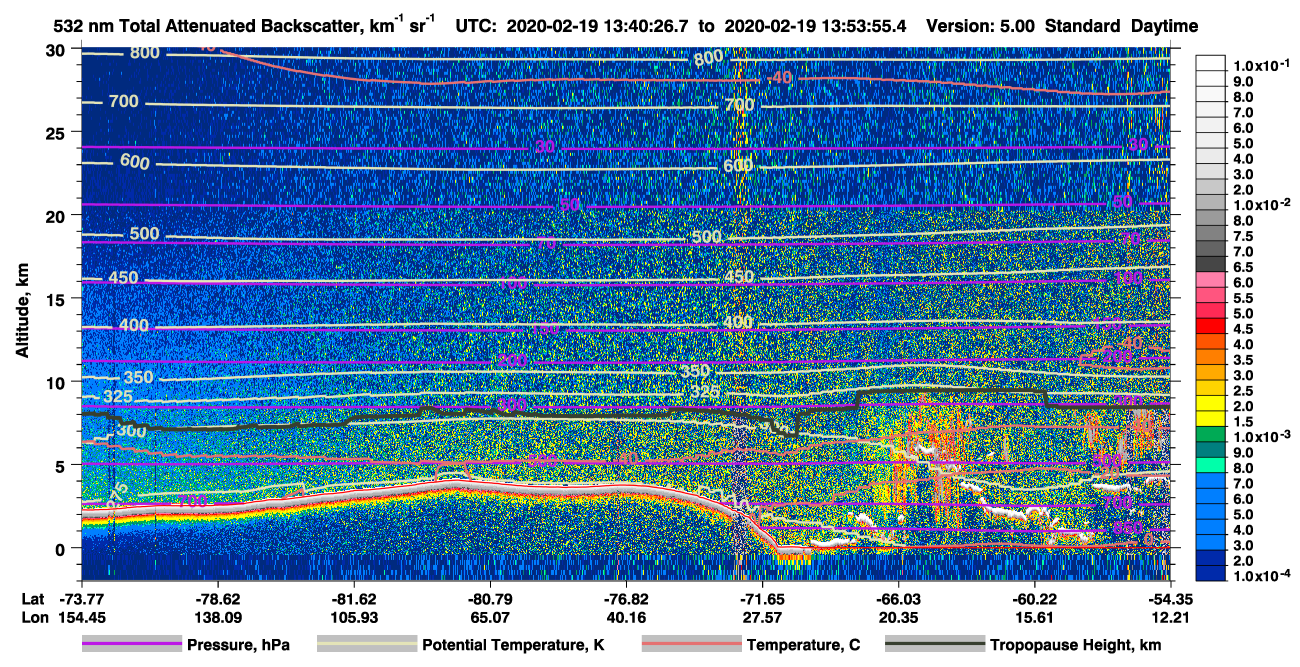Click the dark line sample beside 'Tropopause Height'

pos(934,645)
